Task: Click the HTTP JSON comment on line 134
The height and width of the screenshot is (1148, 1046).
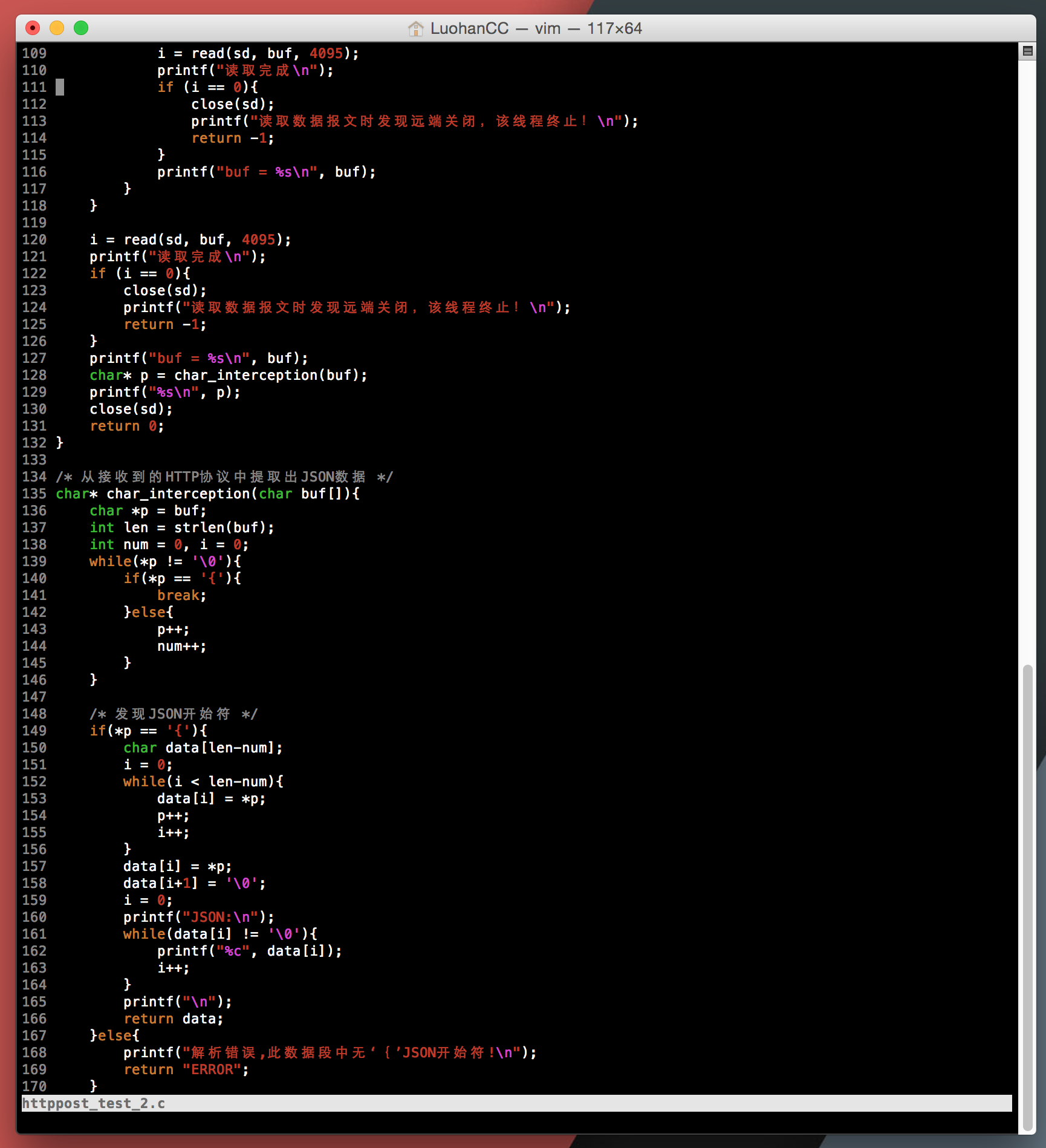Action: click(x=224, y=477)
